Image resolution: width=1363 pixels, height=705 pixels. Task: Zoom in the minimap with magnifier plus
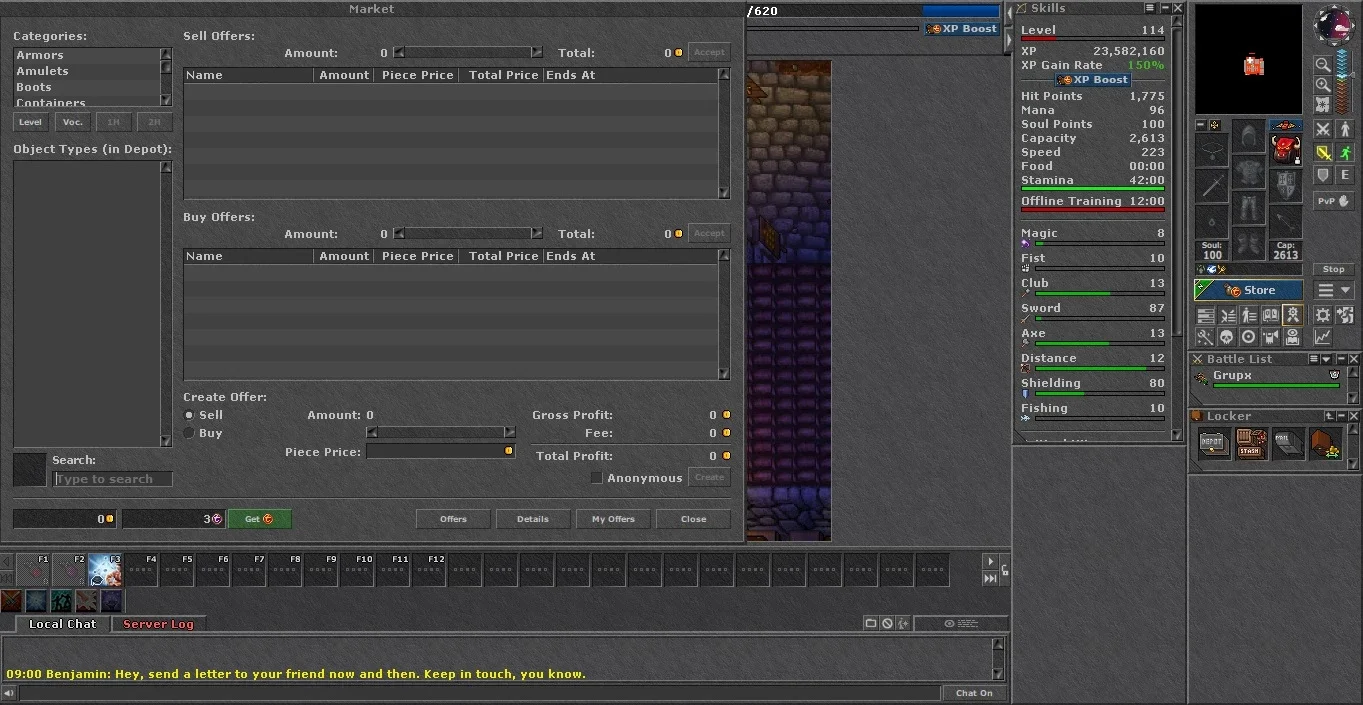(1323, 85)
